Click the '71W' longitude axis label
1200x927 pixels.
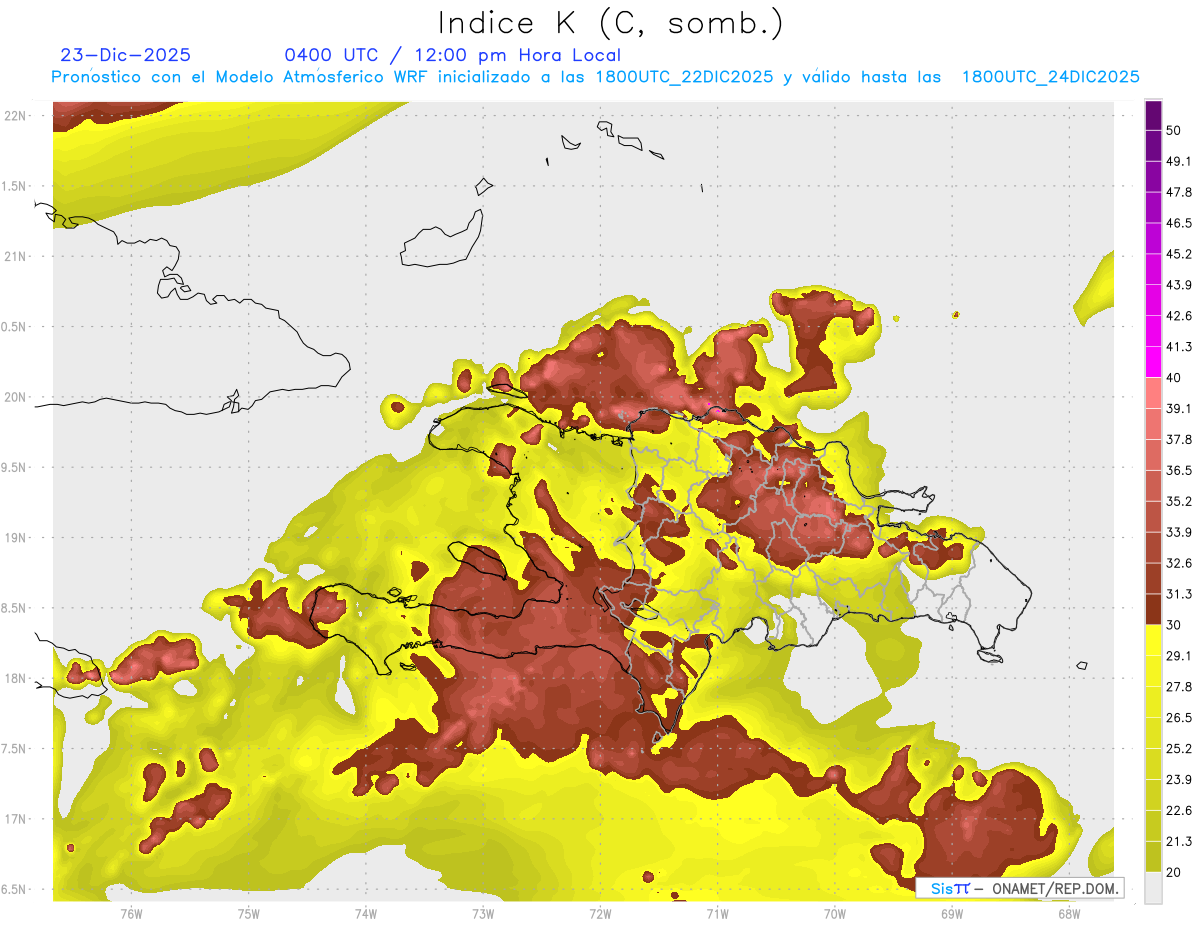(x=717, y=913)
